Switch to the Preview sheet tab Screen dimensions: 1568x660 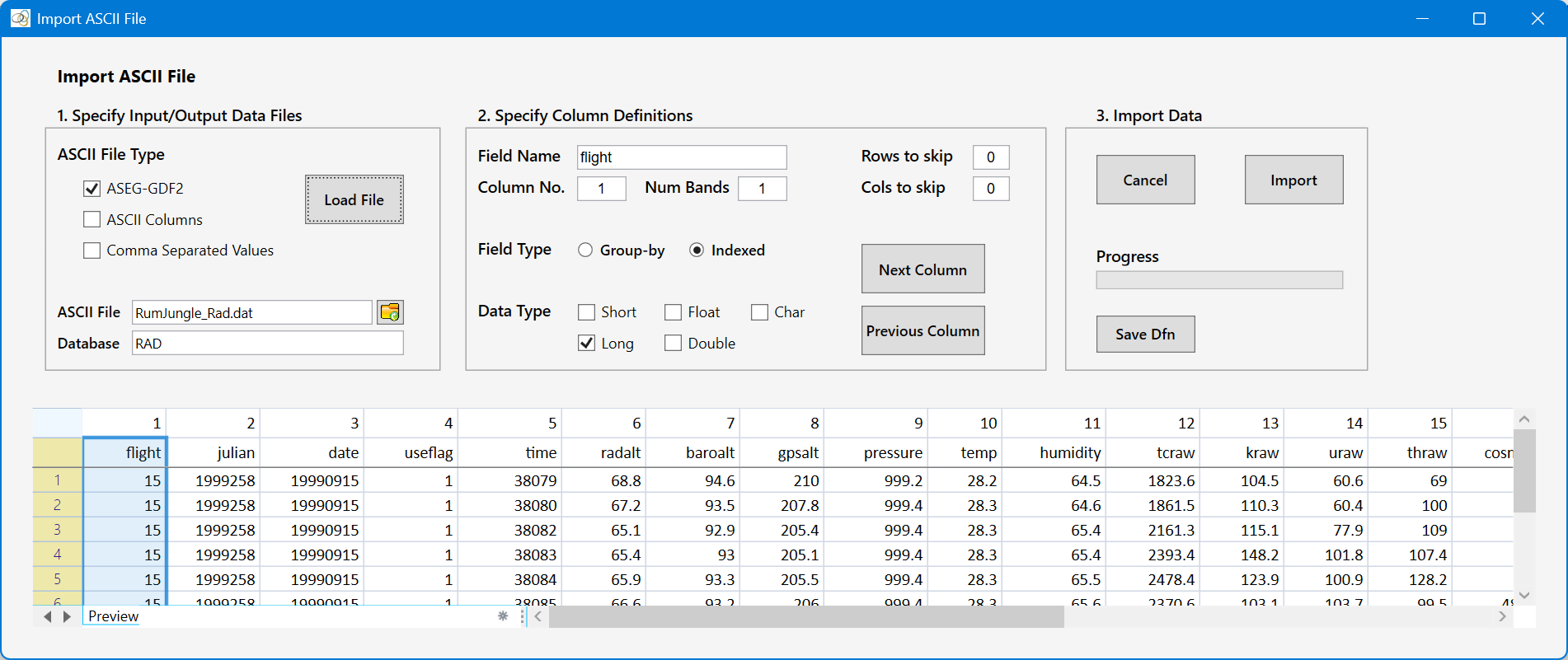[114, 616]
